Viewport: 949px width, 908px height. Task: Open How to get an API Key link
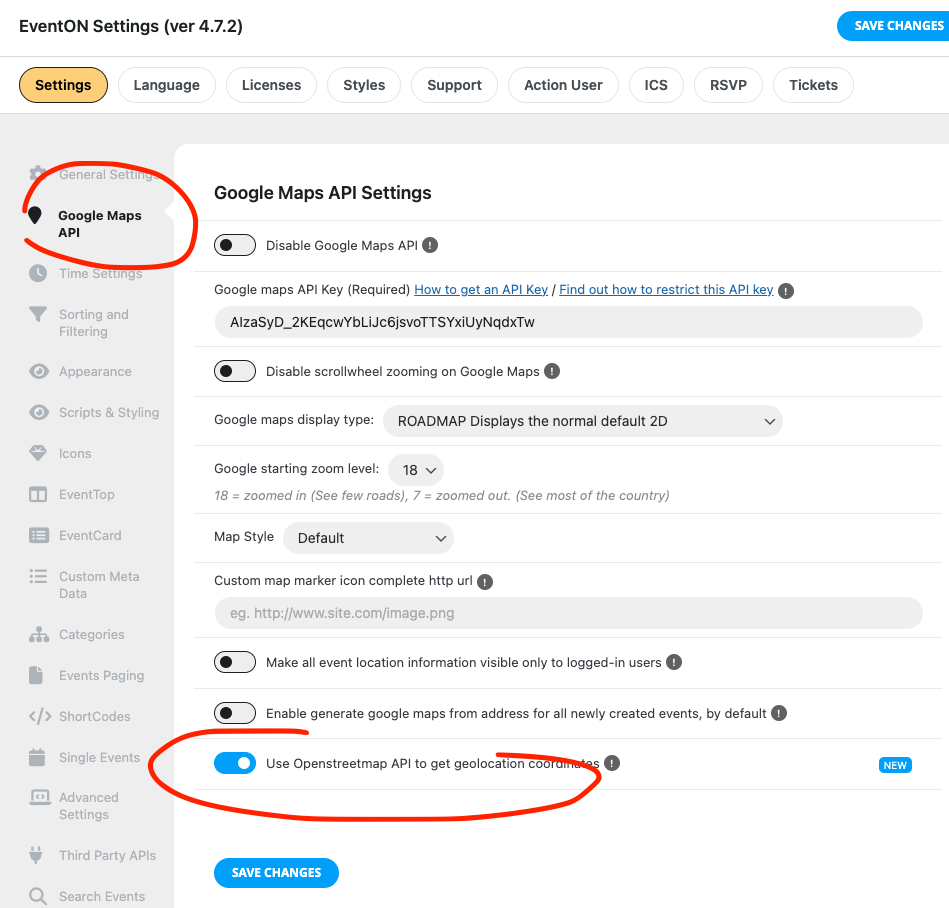481,289
